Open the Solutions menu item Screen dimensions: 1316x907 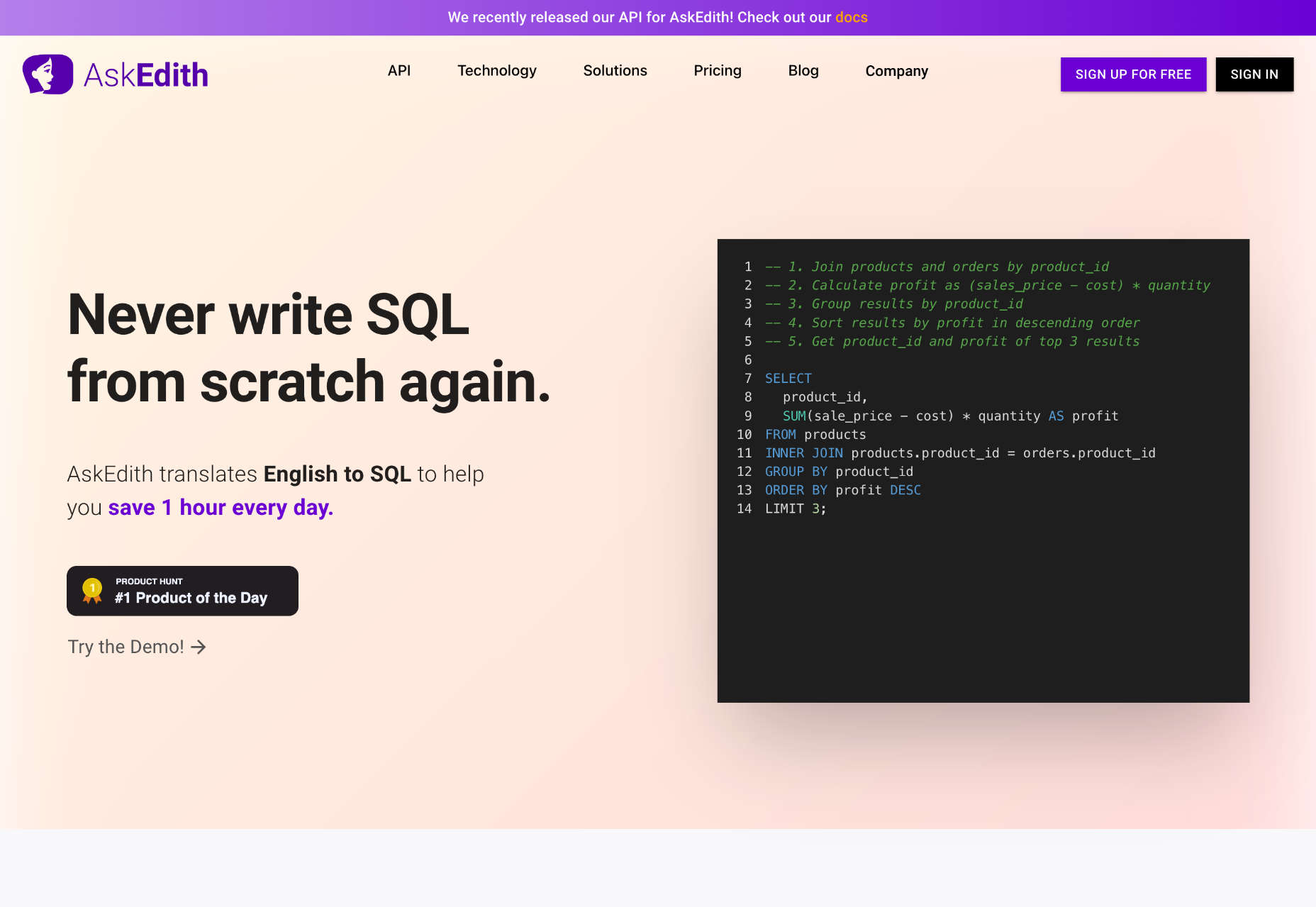pyautogui.click(x=615, y=70)
